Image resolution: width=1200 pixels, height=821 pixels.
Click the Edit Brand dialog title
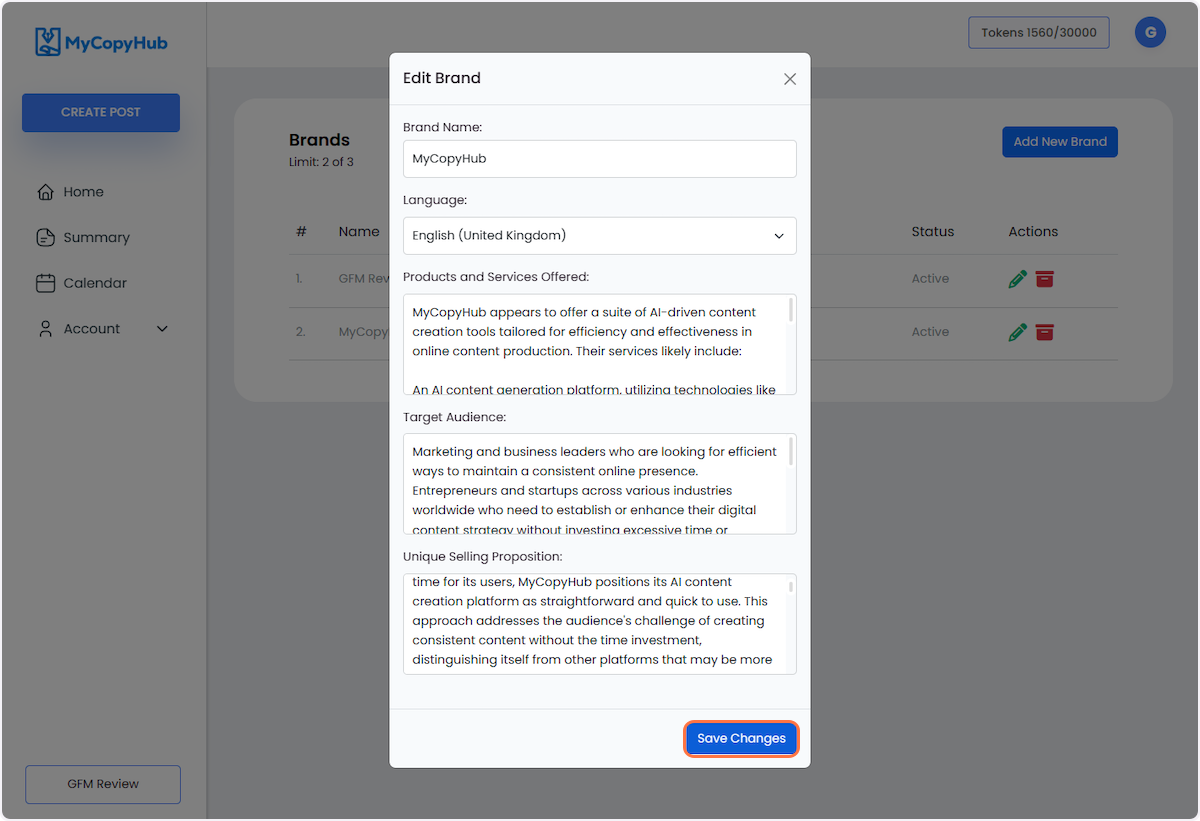(442, 78)
